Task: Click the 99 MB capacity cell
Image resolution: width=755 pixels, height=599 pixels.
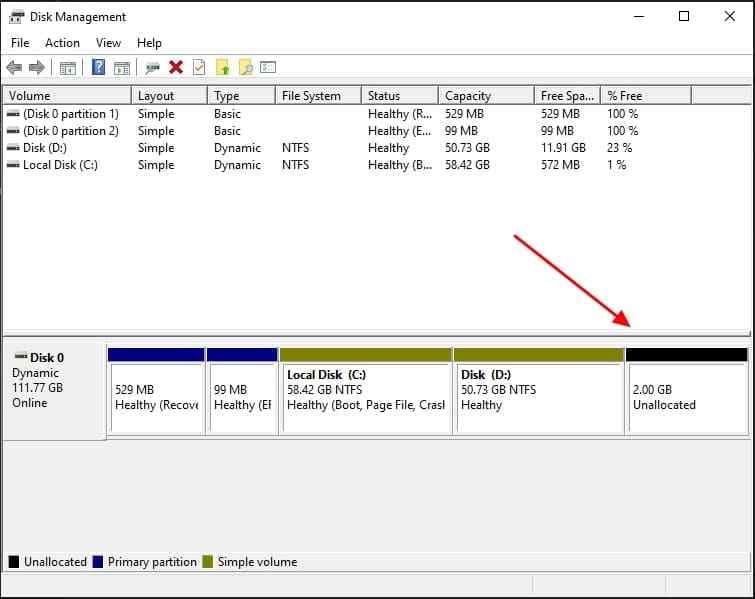Action: point(461,131)
